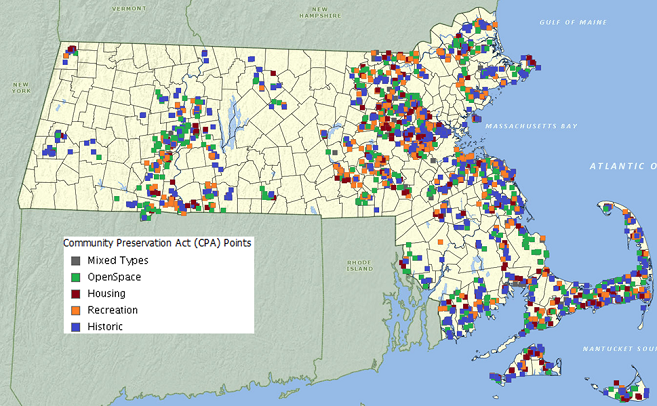Click the green OpenSpace legend swatch
The image size is (657, 406).
pos(75,276)
